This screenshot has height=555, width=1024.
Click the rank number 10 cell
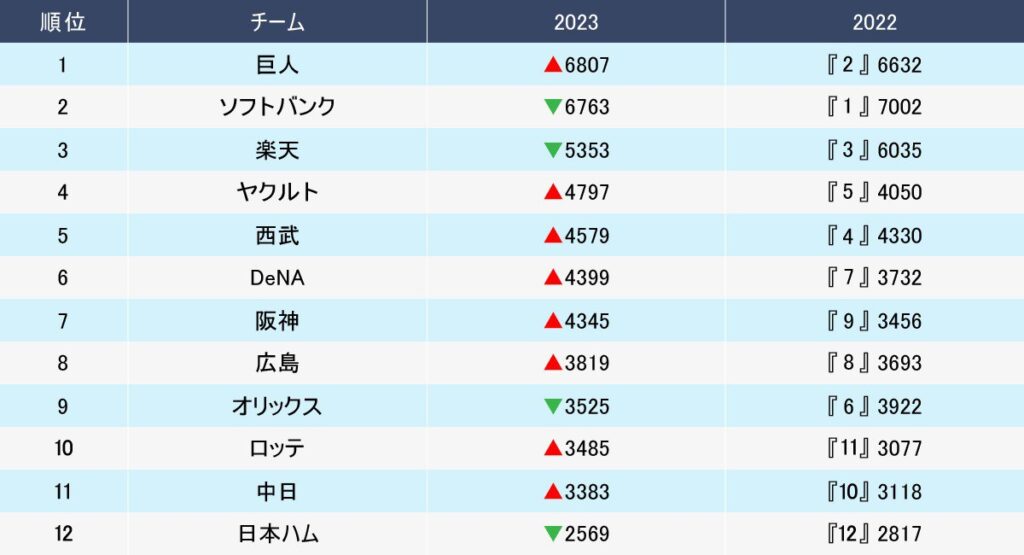63,449
